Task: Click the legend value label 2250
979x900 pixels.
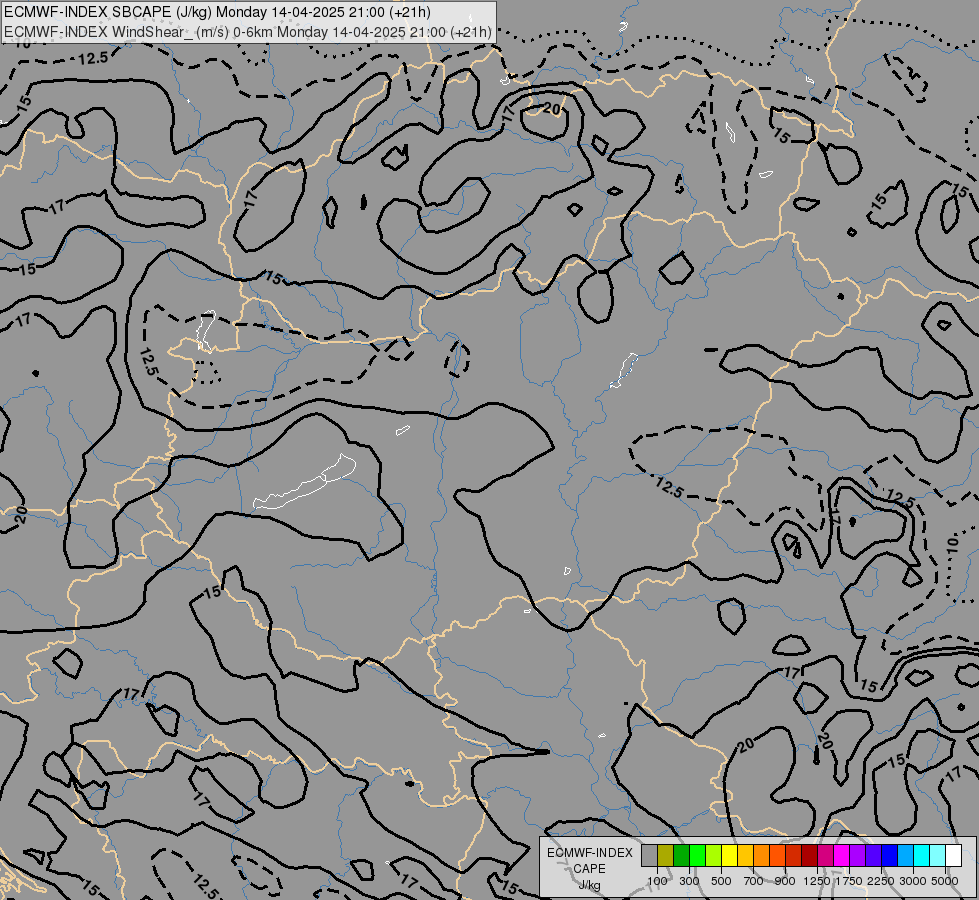Action: (881, 881)
